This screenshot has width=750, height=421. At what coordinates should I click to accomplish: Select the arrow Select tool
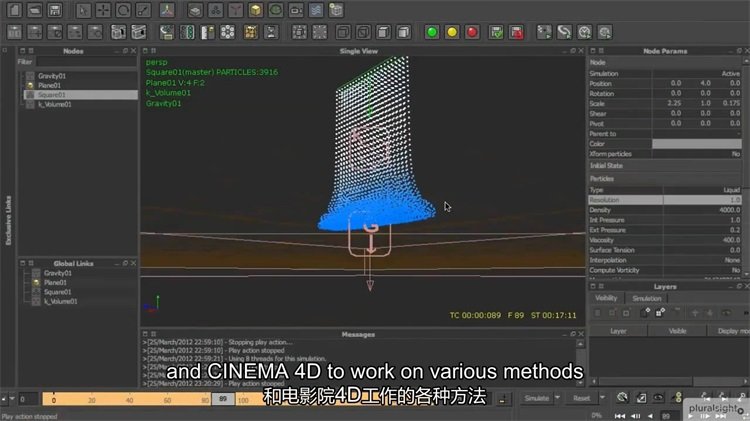click(83, 10)
